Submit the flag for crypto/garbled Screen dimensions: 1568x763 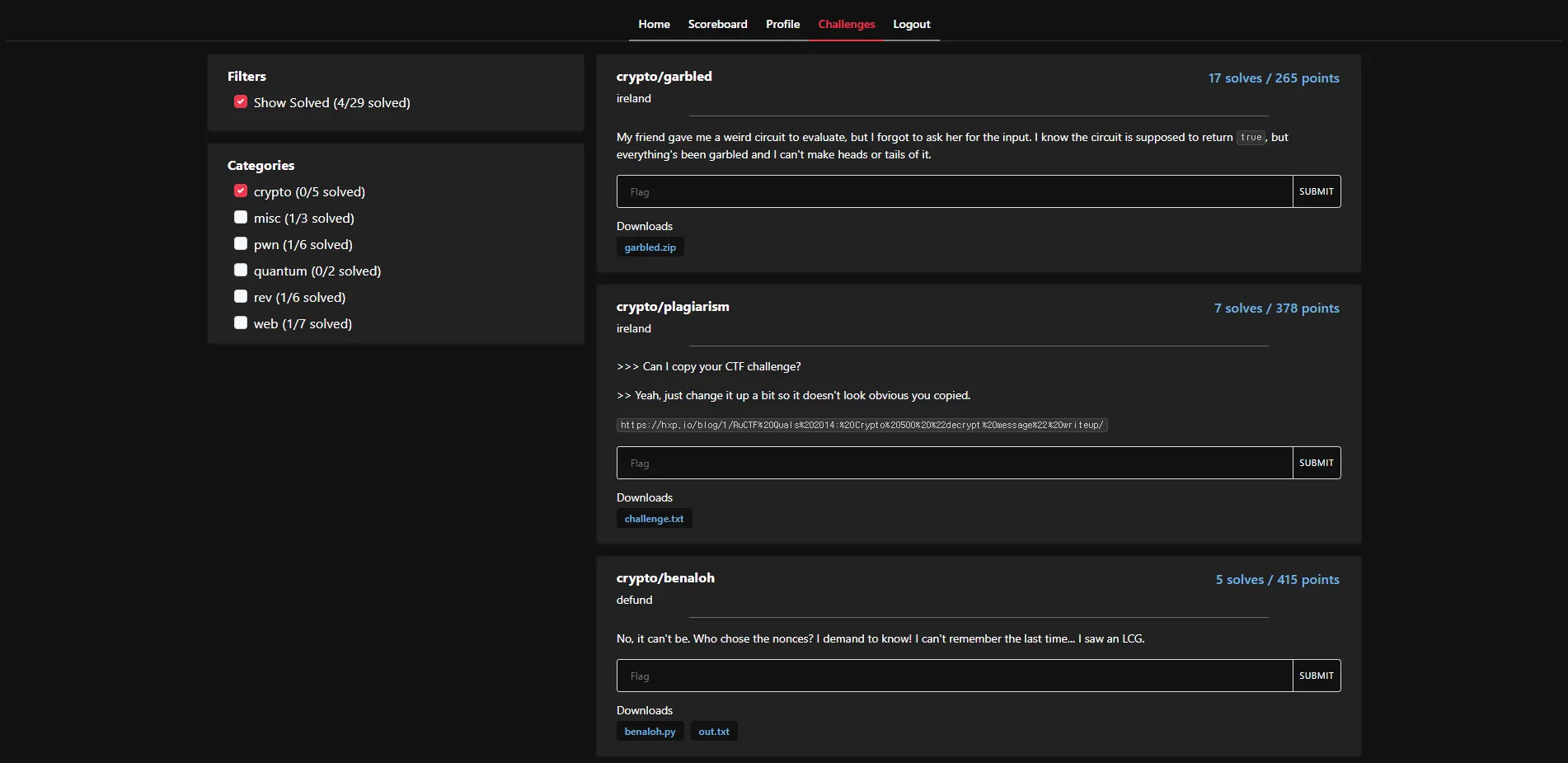1316,191
